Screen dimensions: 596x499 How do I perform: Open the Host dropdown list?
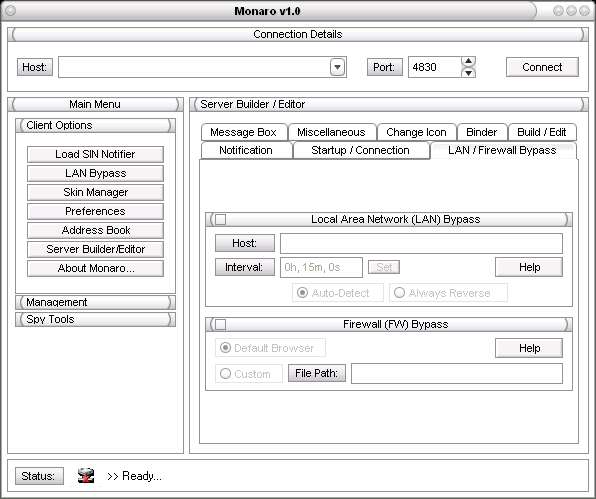coord(337,67)
